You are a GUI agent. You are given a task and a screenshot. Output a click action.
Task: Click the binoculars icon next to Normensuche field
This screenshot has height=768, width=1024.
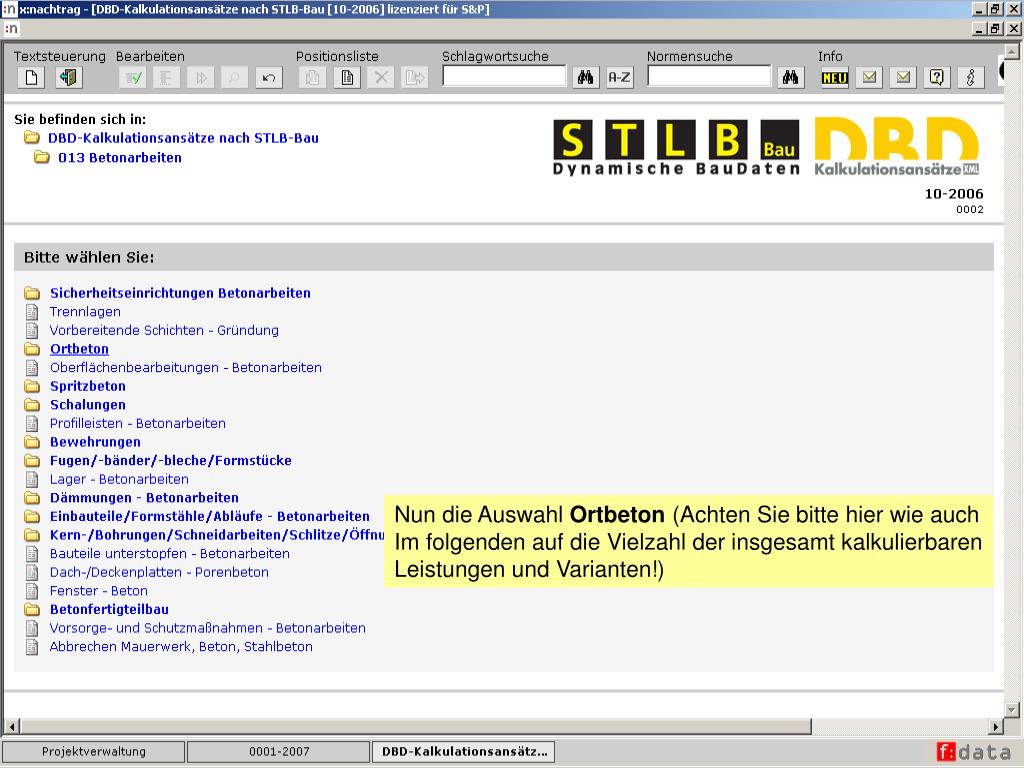[x=790, y=78]
